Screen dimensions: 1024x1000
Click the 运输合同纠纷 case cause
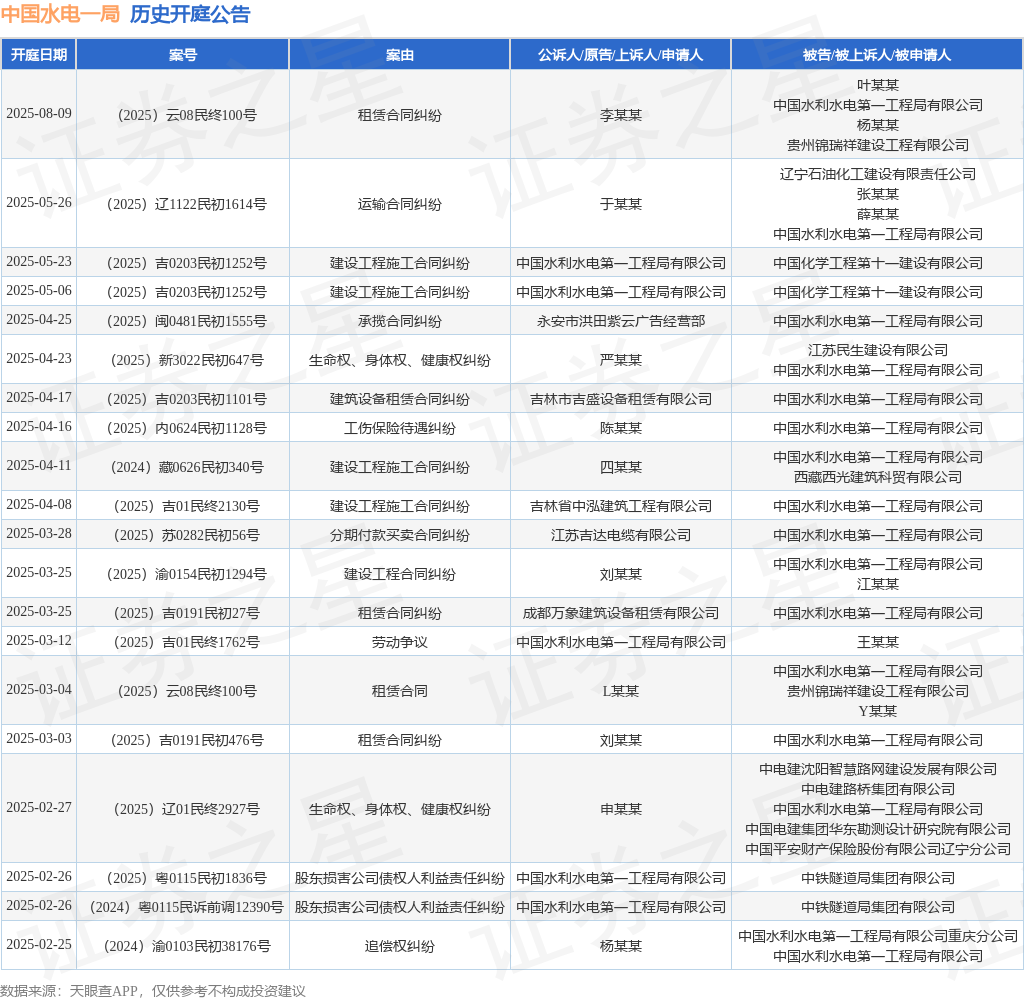coord(400,204)
